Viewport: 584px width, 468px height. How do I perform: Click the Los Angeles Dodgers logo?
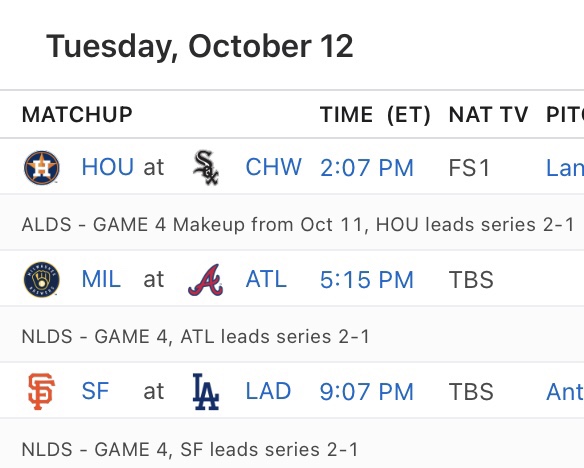(206, 391)
